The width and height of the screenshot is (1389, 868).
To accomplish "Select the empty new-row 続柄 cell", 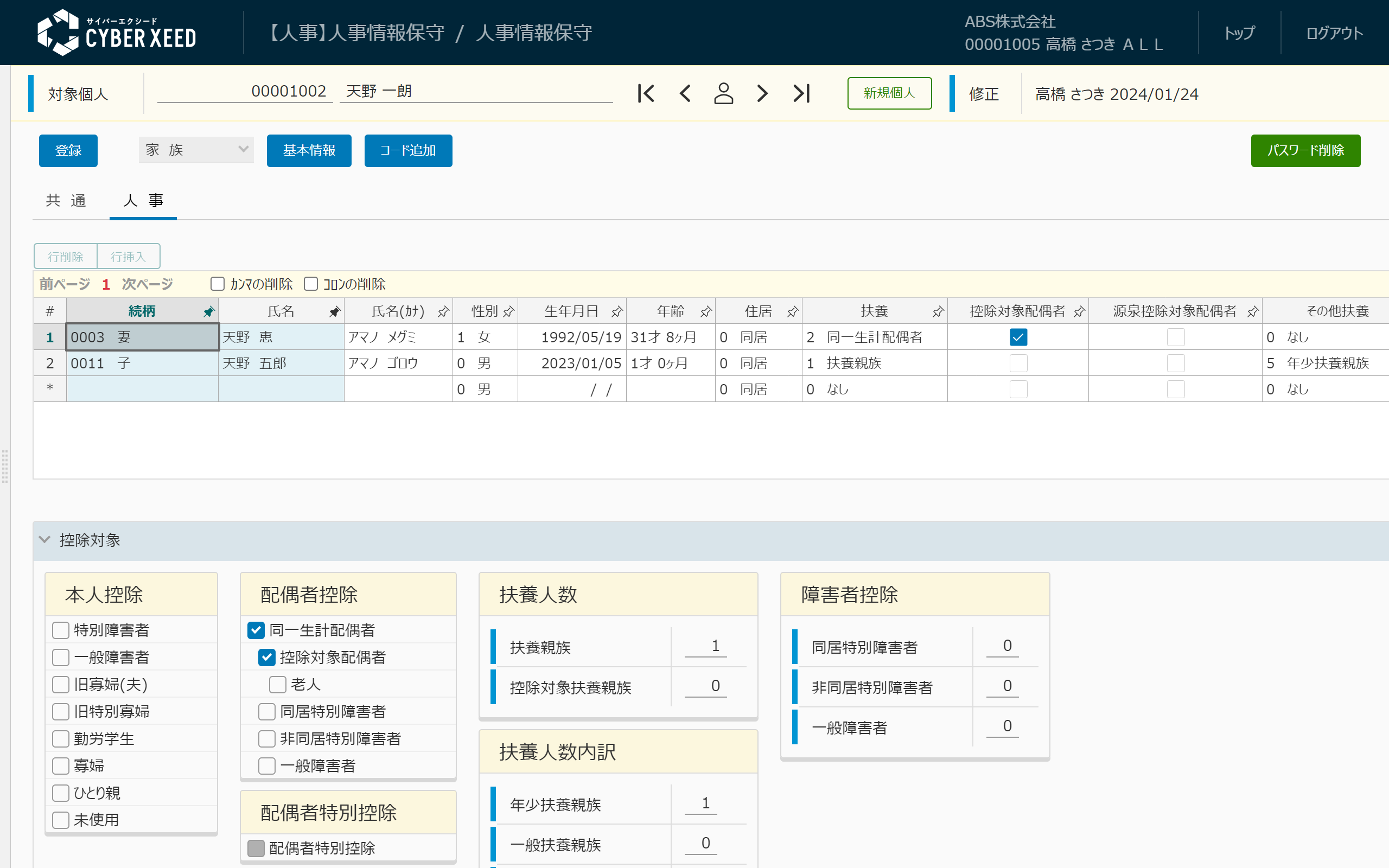I will [142, 389].
